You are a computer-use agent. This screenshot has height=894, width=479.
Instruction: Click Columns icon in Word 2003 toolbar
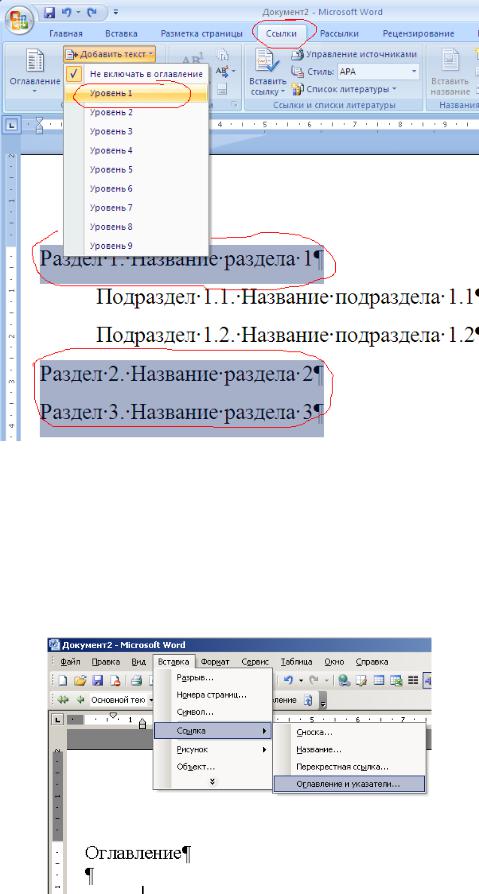point(413,680)
